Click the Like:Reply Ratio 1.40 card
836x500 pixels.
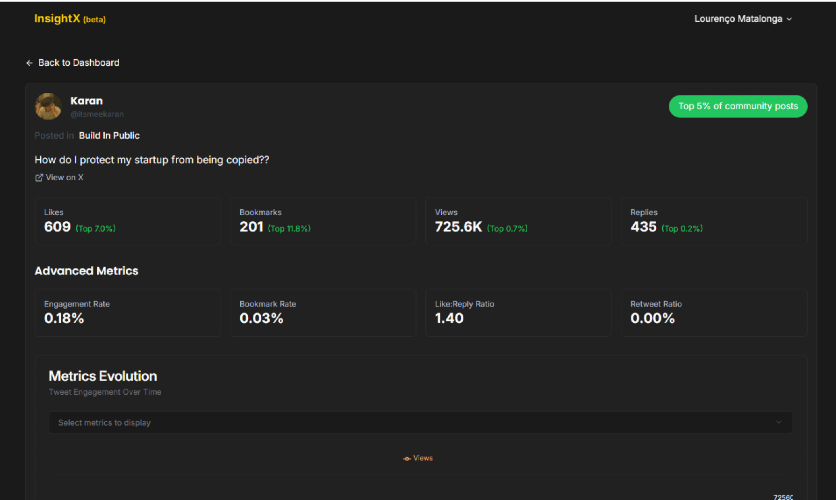(x=518, y=313)
